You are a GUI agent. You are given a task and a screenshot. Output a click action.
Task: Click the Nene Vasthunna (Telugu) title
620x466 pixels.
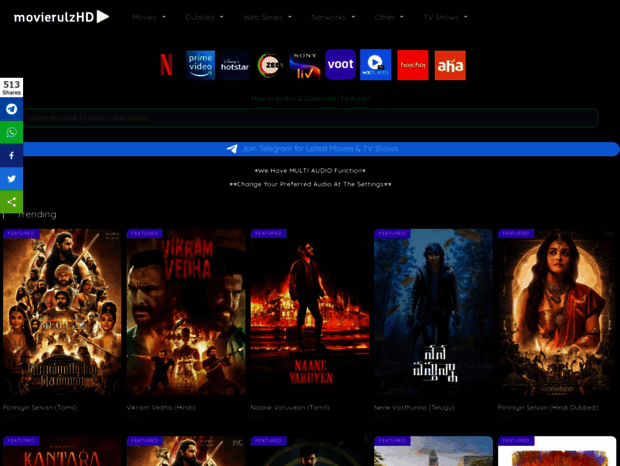[x=414, y=408]
